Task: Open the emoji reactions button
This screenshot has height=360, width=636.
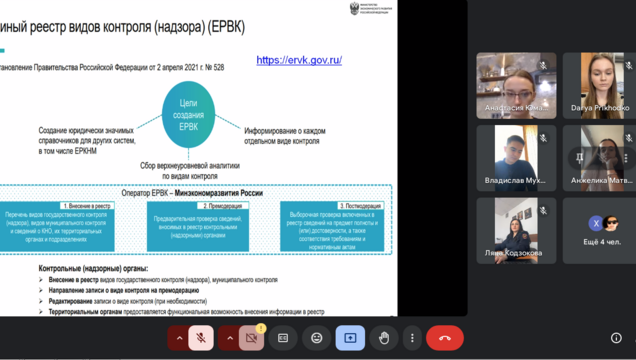Action: coord(316,338)
